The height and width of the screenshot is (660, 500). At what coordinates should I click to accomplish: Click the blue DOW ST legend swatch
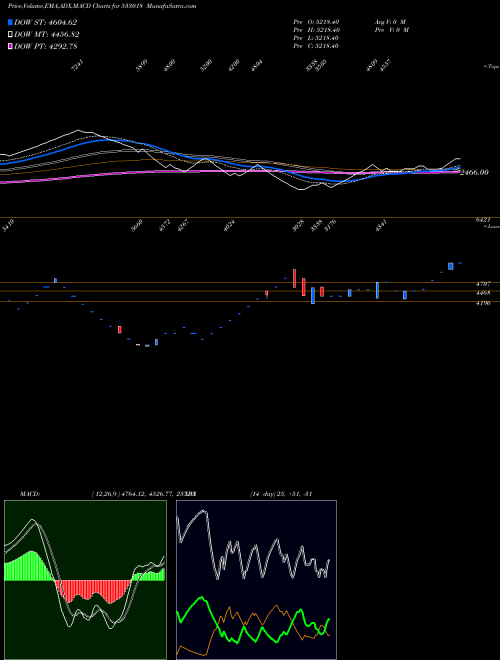pos(10,22)
